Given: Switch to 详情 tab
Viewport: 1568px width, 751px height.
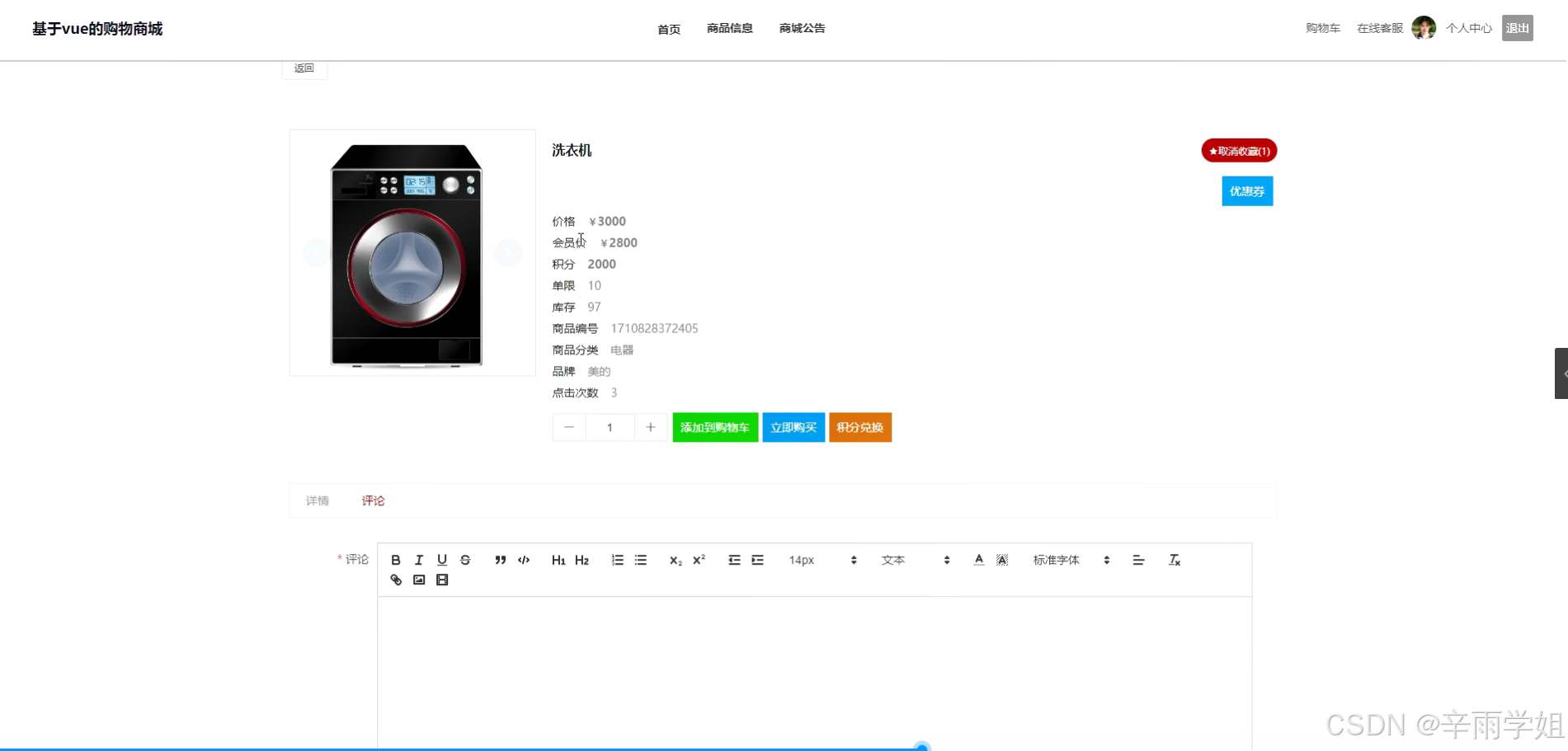Looking at the screenshot, I should point(318,500).
